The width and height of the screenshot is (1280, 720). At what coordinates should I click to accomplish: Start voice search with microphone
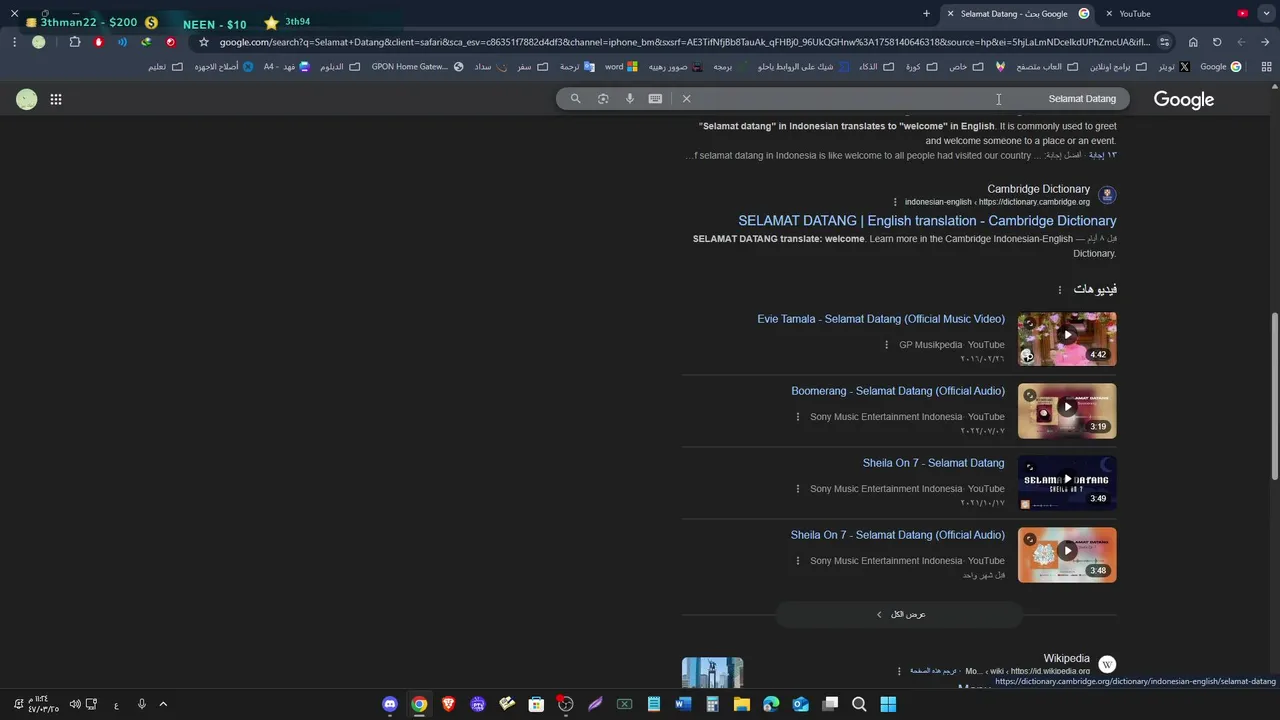(630, 99)
